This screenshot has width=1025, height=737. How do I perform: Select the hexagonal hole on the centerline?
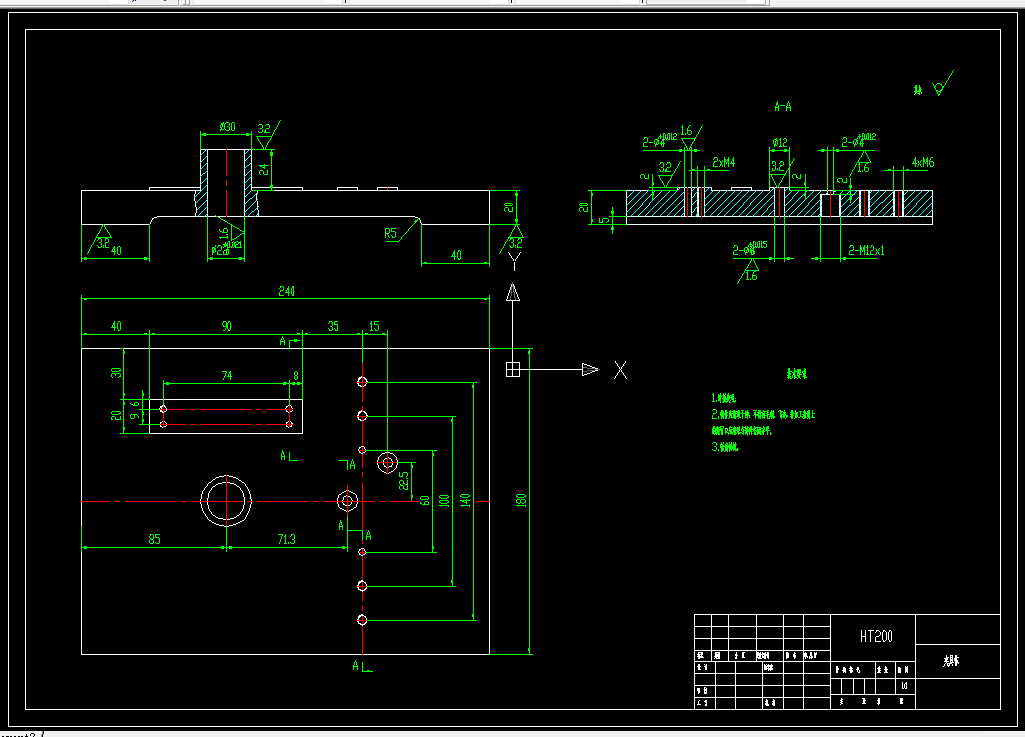pyautogui.click(x=347, y=502)
